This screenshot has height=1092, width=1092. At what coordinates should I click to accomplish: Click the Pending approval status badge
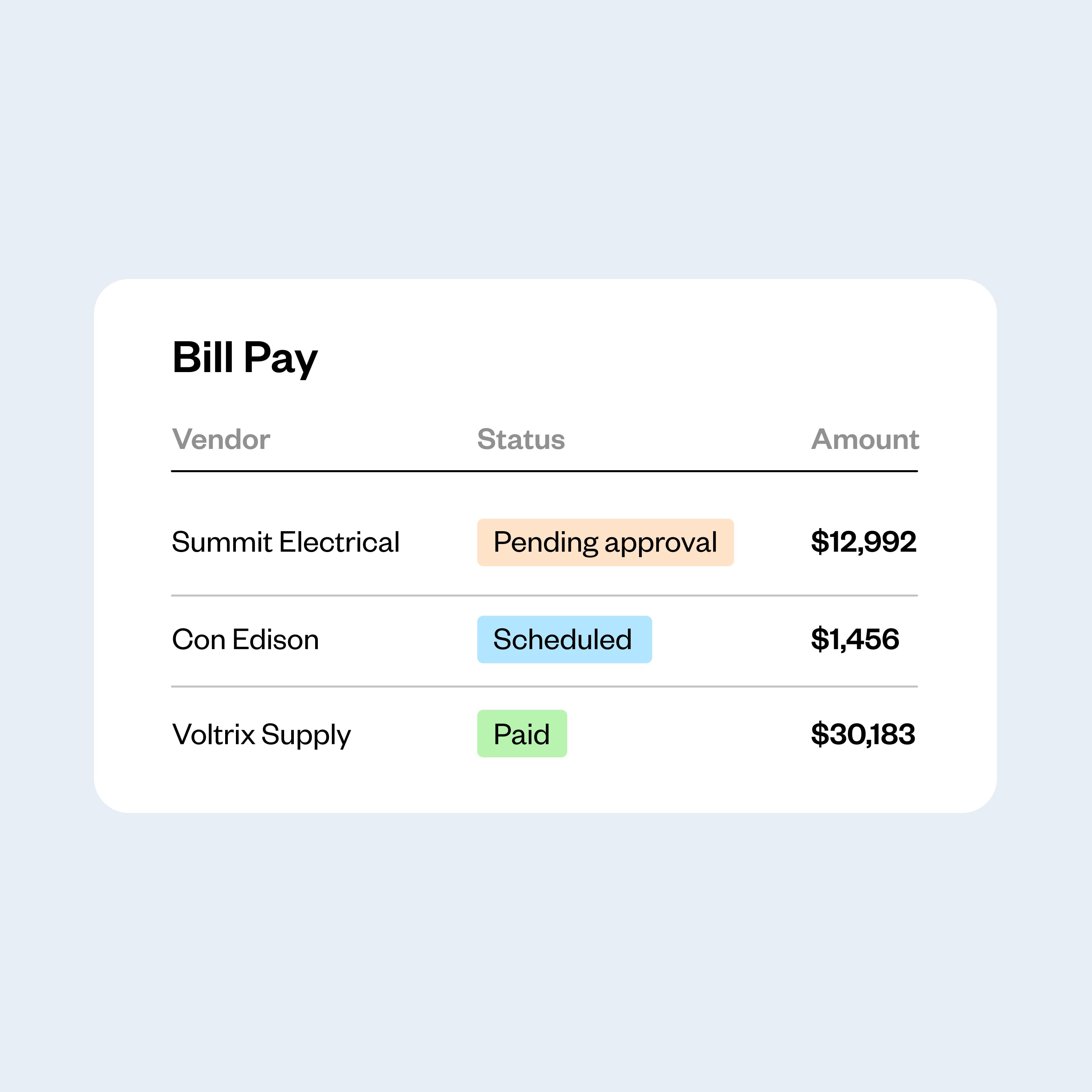click(x=605, y=542)
